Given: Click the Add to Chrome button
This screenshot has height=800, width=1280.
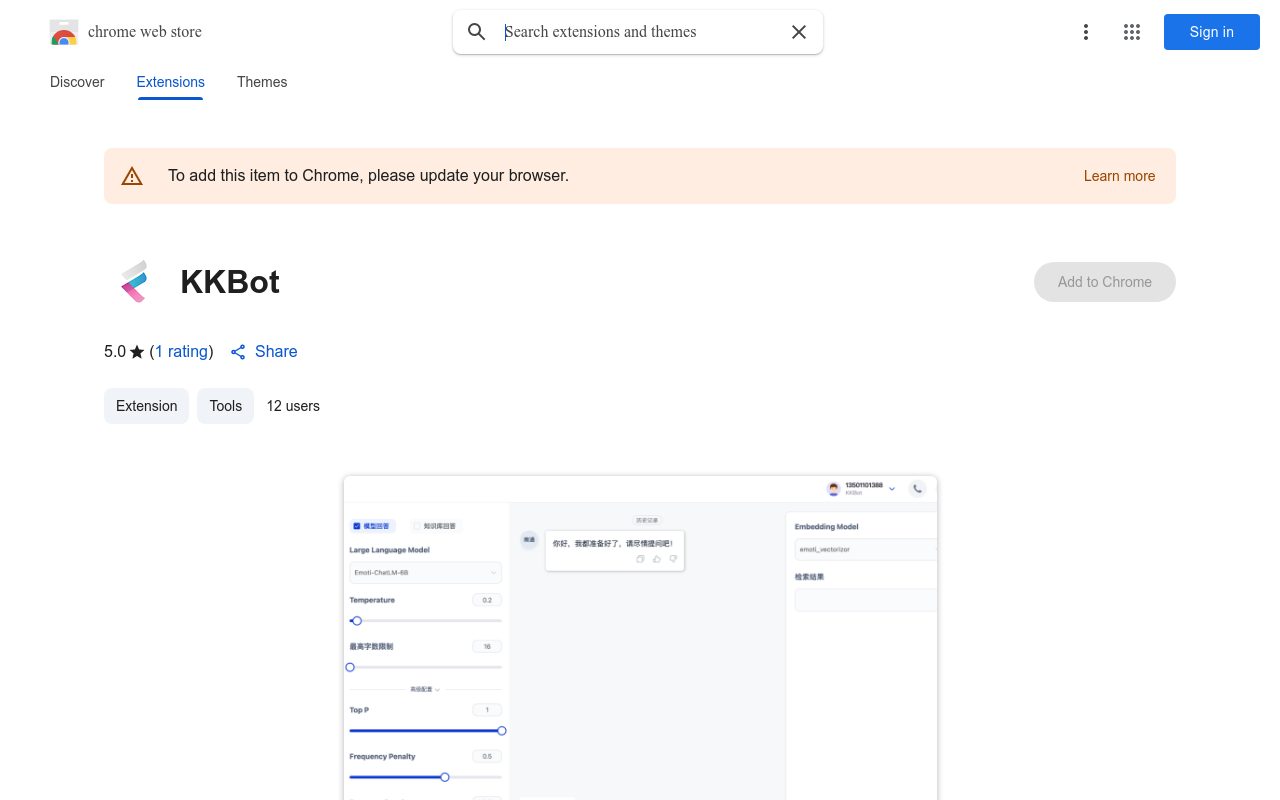Looking at the screenshot, I should pyautogui.click(x=1105, y=282).
